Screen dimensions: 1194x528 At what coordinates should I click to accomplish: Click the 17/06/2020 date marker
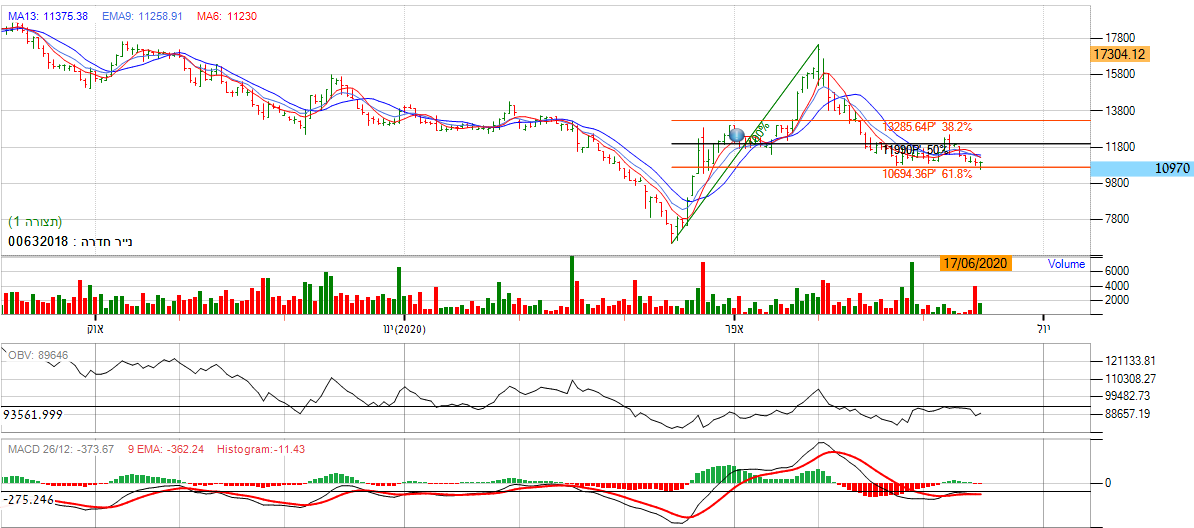[974, 264]
